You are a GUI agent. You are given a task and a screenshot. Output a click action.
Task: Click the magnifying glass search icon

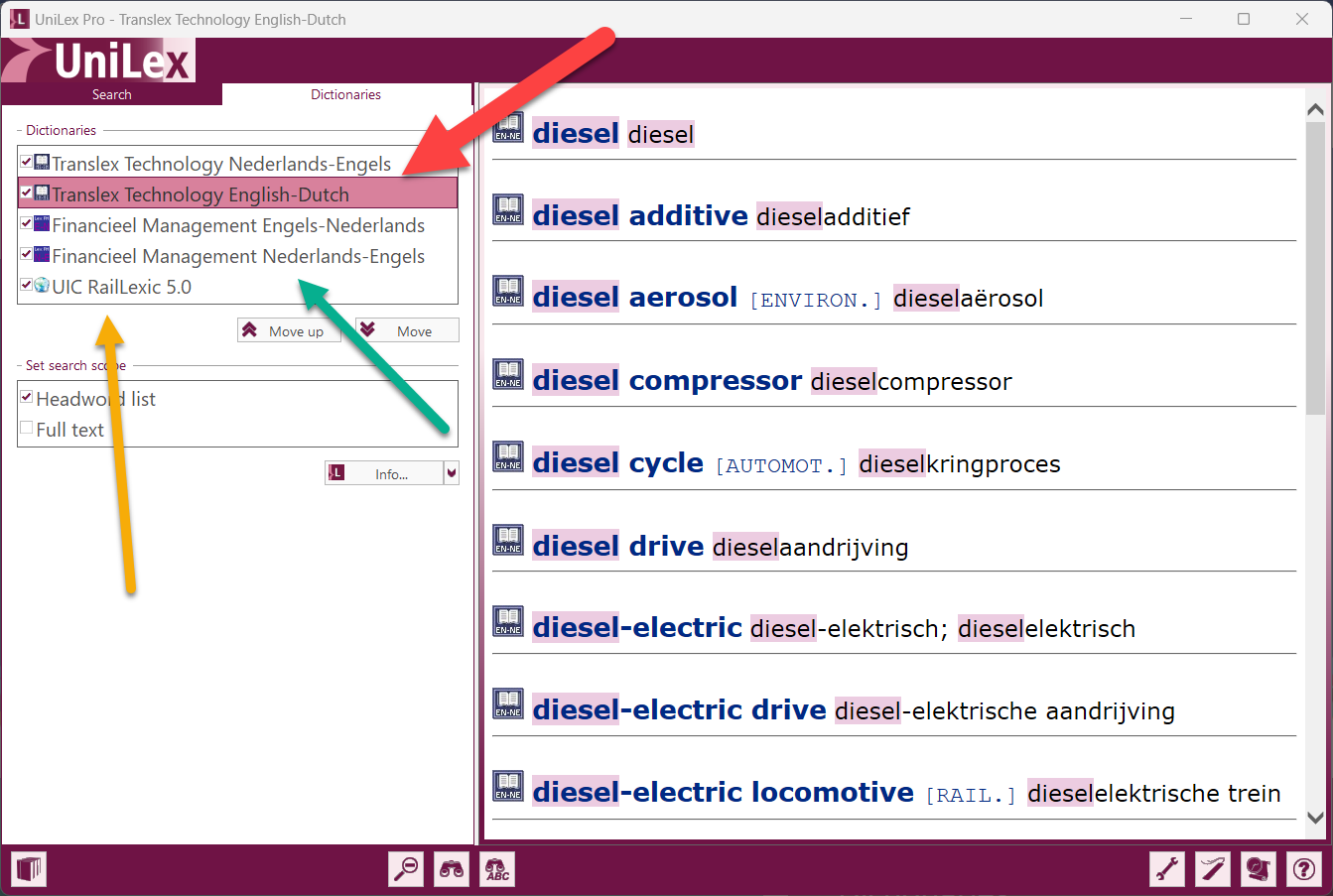(x=406, y=870)
